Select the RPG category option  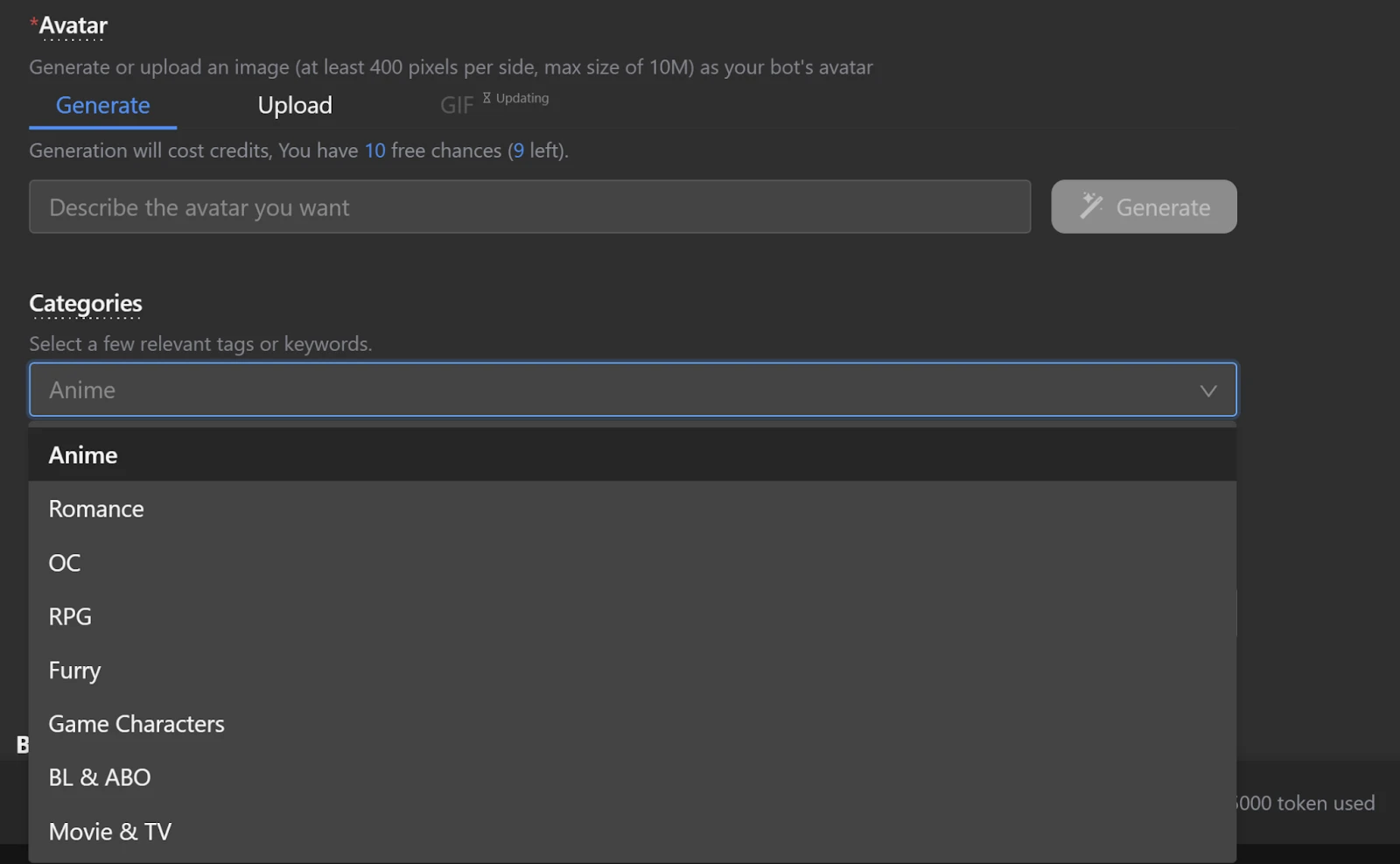(70, 615)
